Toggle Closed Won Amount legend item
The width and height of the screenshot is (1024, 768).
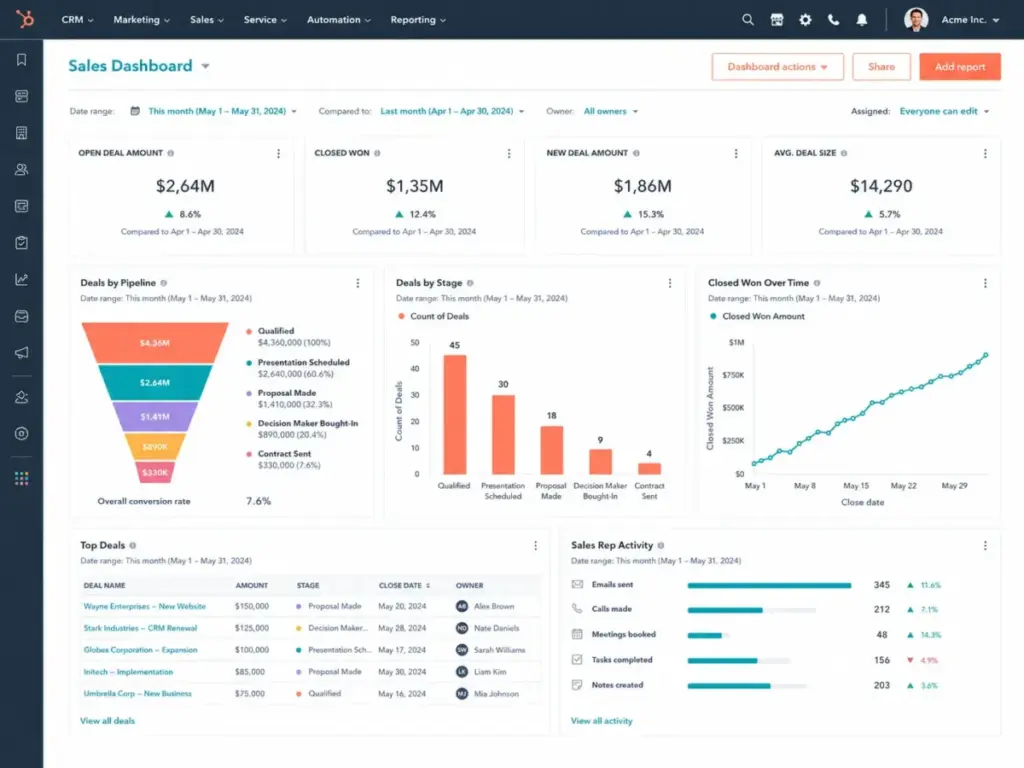757,316
